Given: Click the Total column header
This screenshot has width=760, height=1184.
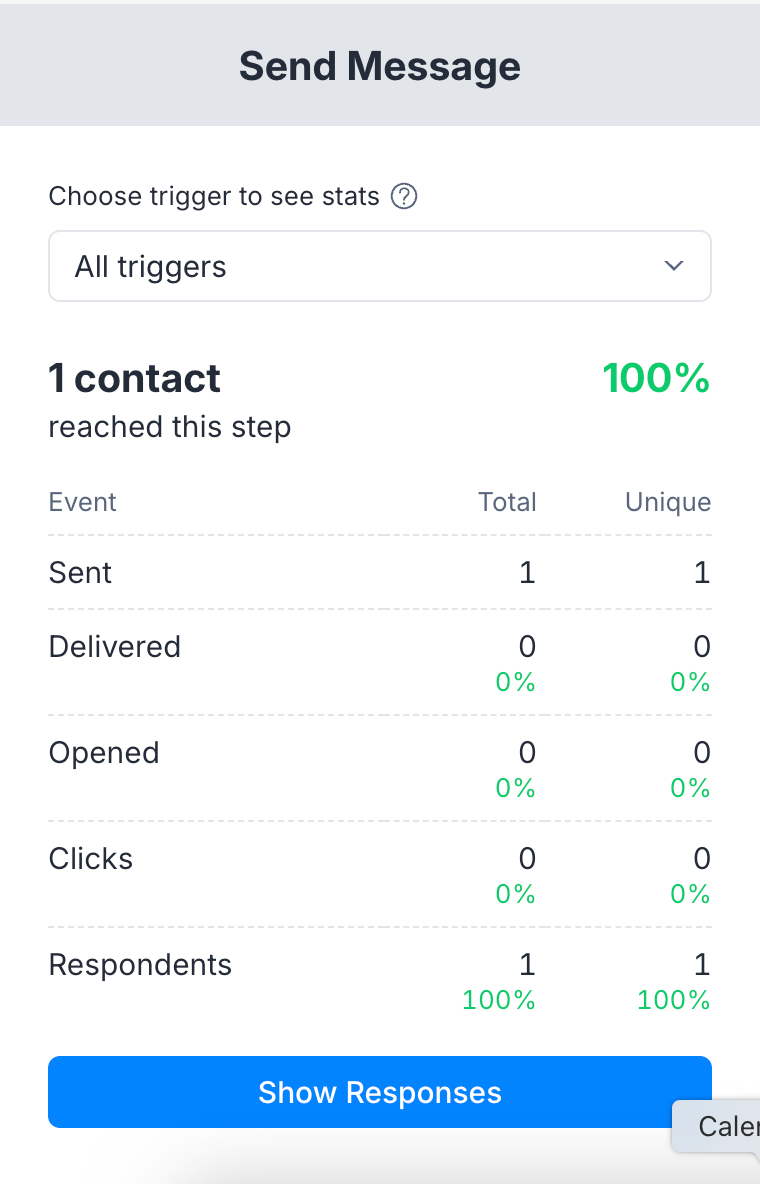Looking at the screenshot, I should 507,502.
